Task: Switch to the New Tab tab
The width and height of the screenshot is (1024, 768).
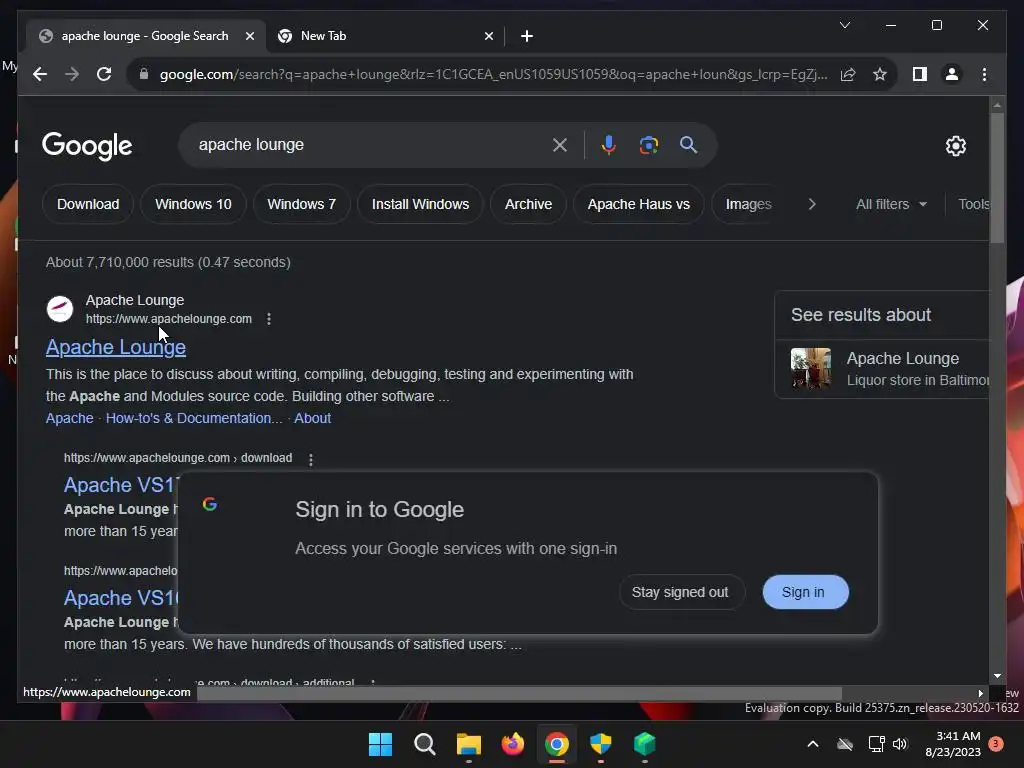Action: click(x=385, y=36)
